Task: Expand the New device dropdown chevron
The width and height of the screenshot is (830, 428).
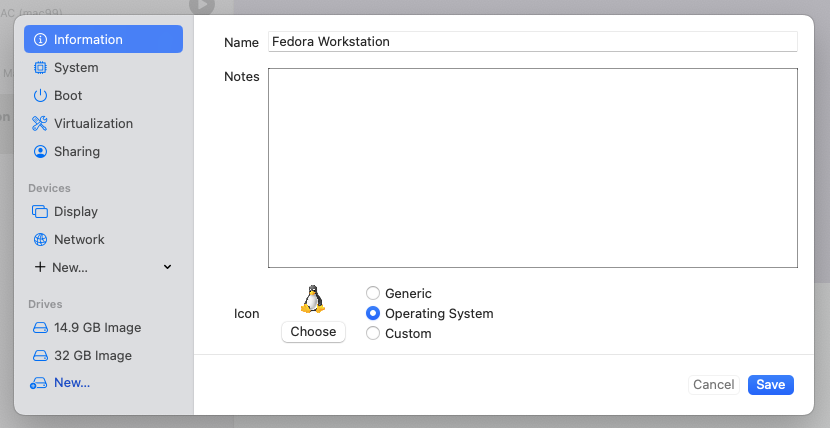Action: coord(167,268)
